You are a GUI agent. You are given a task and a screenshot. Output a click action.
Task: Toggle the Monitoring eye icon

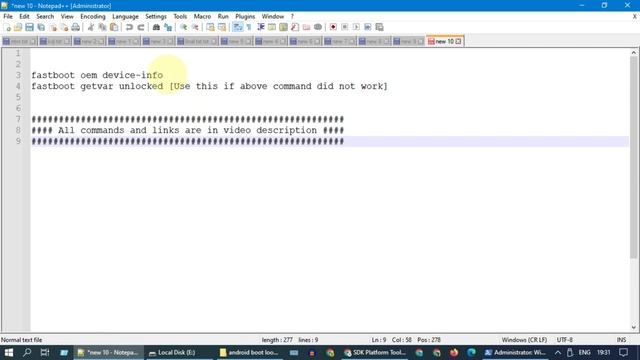pos(318,27)
